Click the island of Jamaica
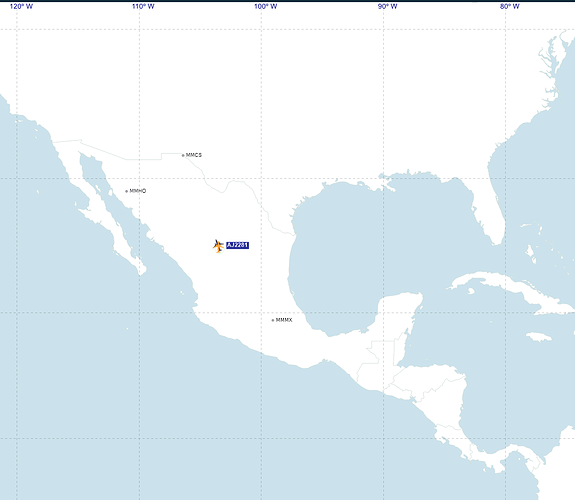The width and height of the screenshot is (575, 500). (x=539, y=337)
